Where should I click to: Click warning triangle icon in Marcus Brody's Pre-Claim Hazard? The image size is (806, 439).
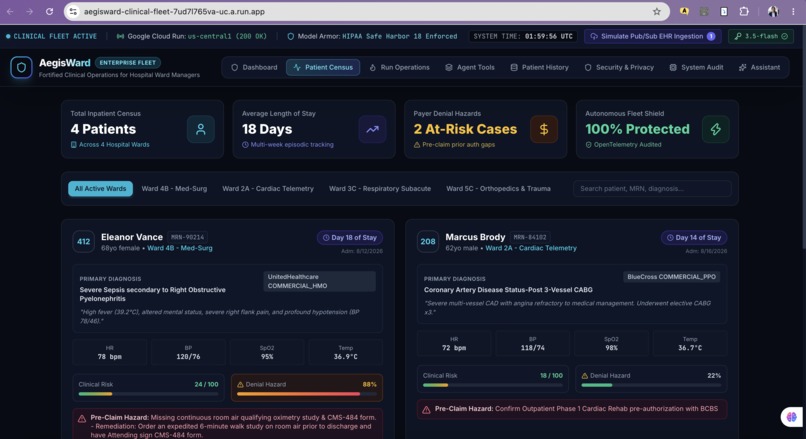tap(426, 410)
